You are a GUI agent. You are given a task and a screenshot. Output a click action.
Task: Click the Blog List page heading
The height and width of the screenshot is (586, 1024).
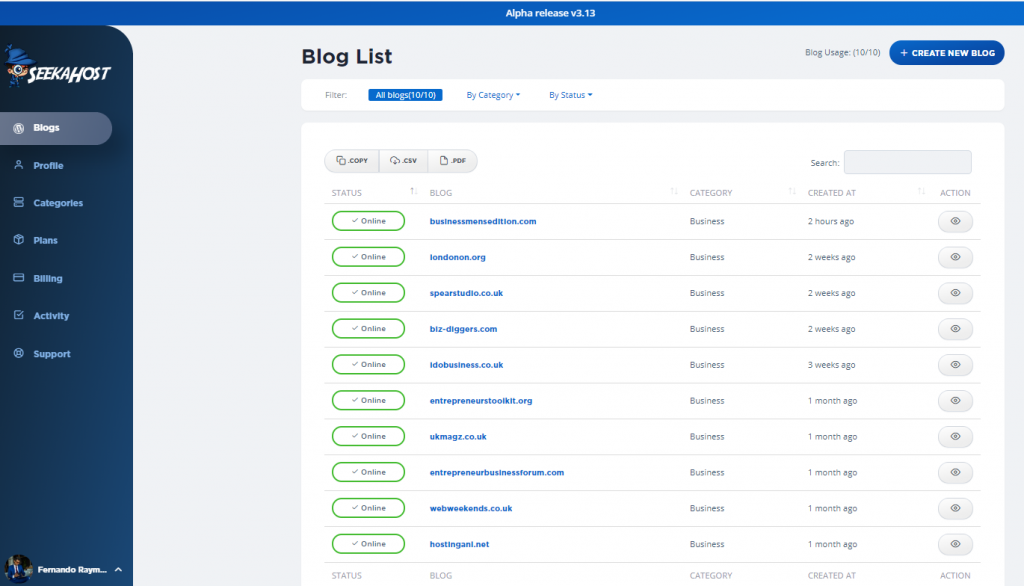coord(347,57)
